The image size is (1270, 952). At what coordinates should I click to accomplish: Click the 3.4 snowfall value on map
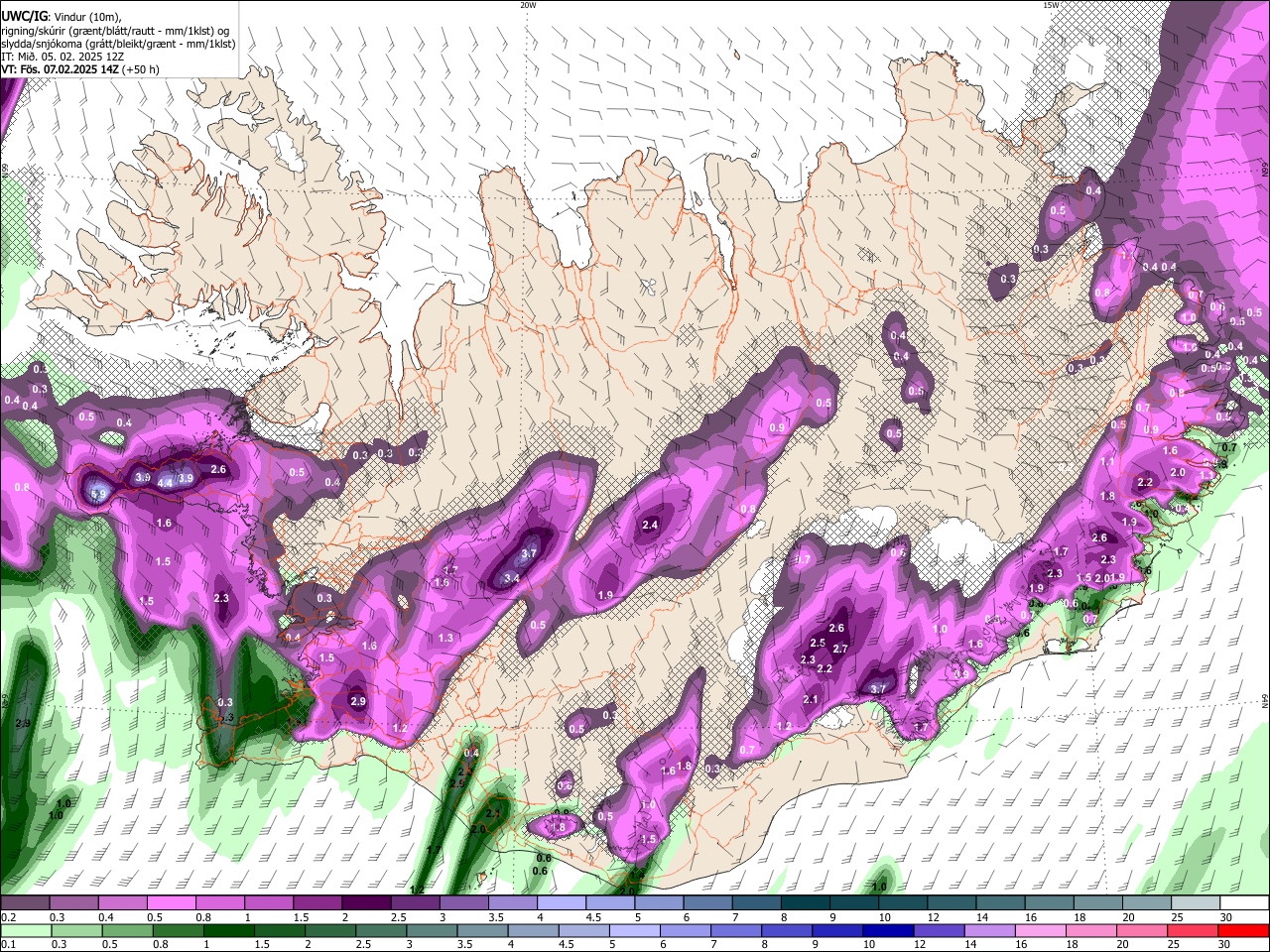pos(512,578)
